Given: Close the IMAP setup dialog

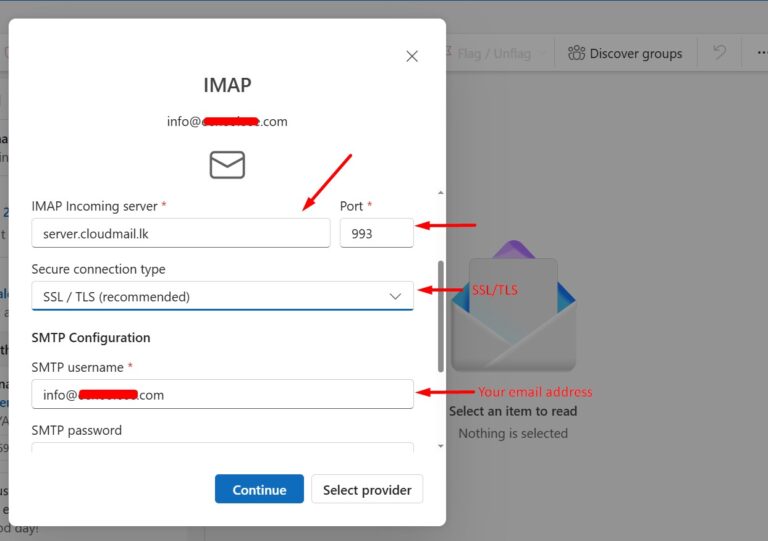Looking at the screenshot, I should tap(412, 57).
